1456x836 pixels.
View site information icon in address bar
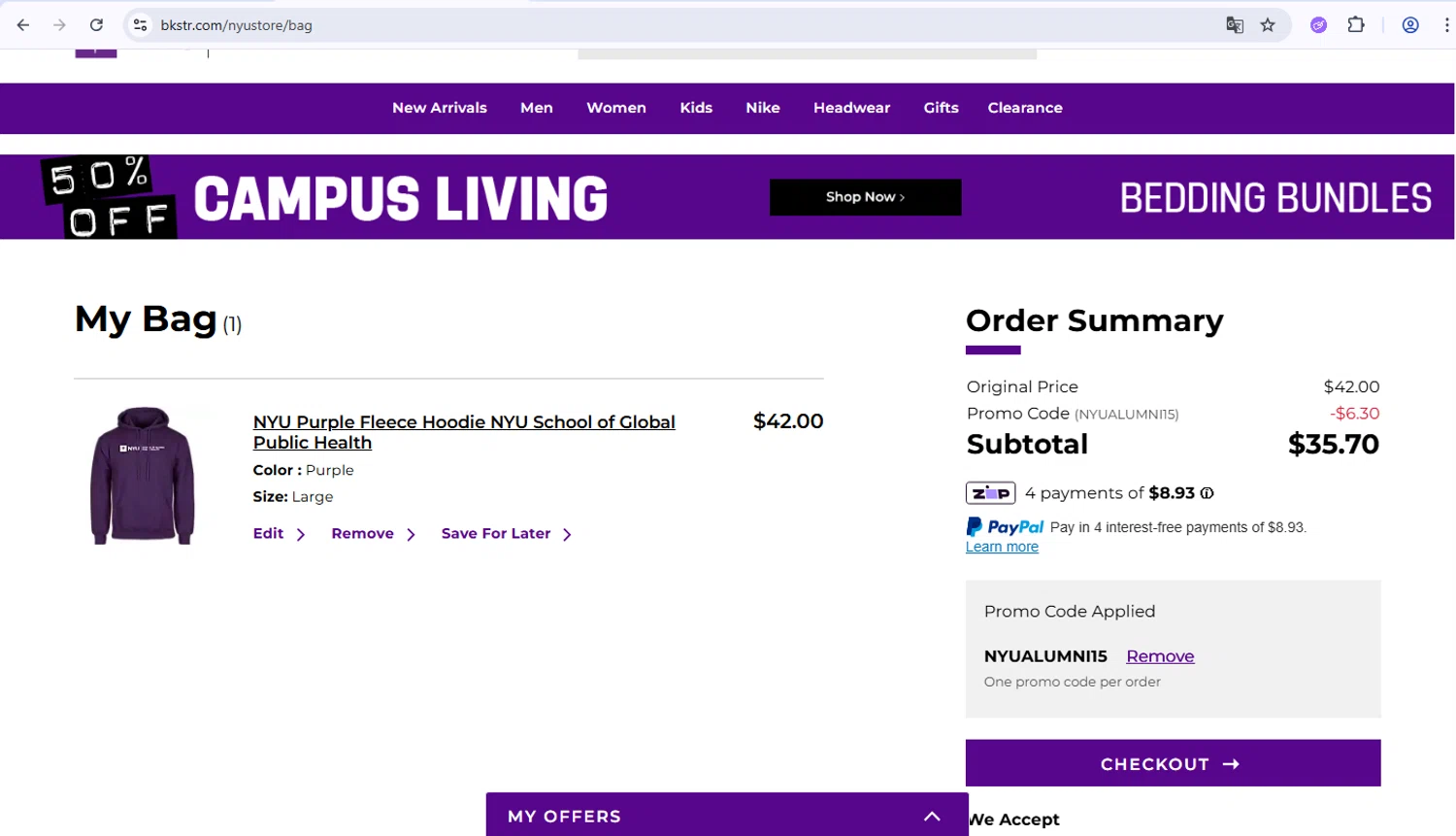coord(141,25)
